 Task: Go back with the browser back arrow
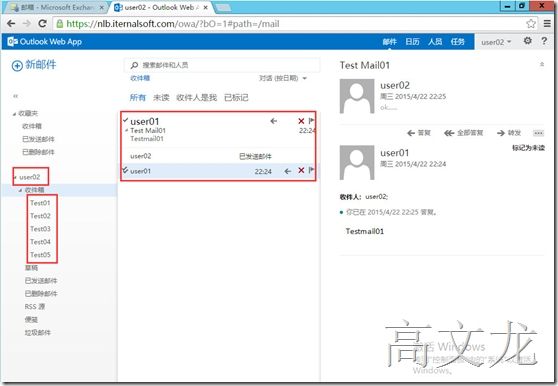(11, 23)
